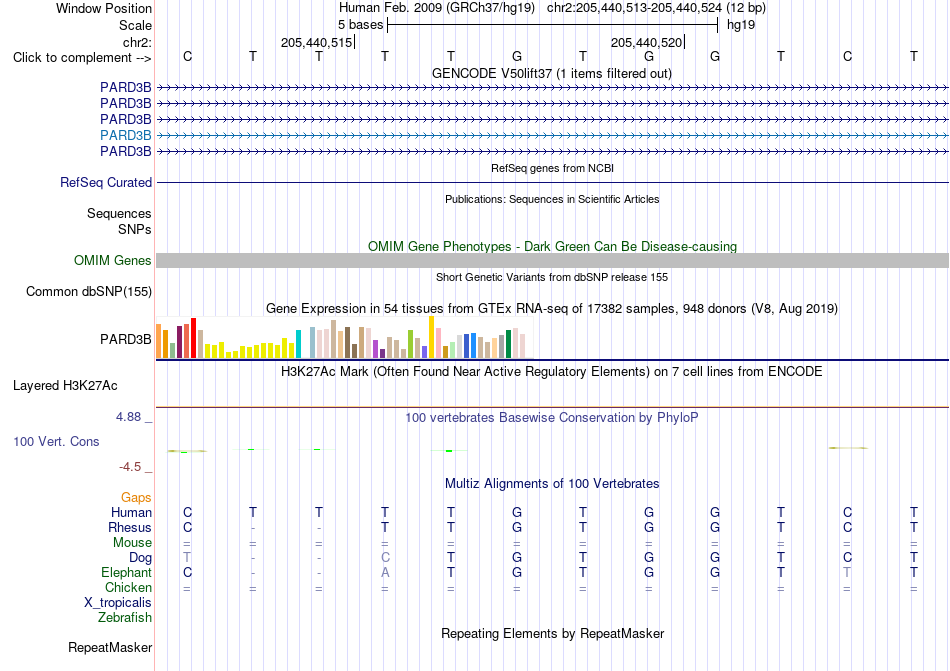Open GENCODE V50lift37 track title
Viewport: 950px width, 671px height.
click(x=551, y=73)
